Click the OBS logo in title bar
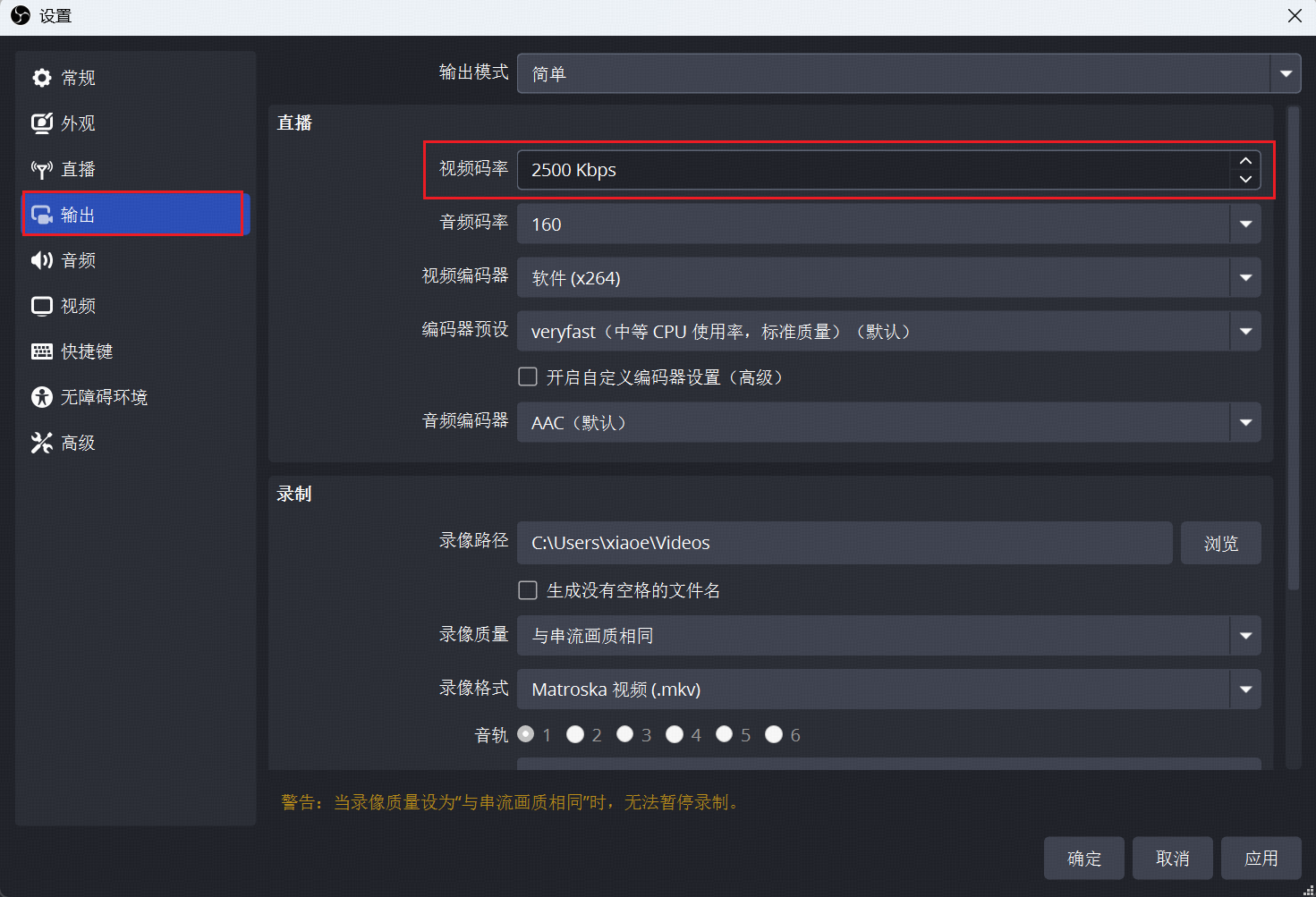The height and width of the screenshot is (897, 1316). click(x=20, y=15)
